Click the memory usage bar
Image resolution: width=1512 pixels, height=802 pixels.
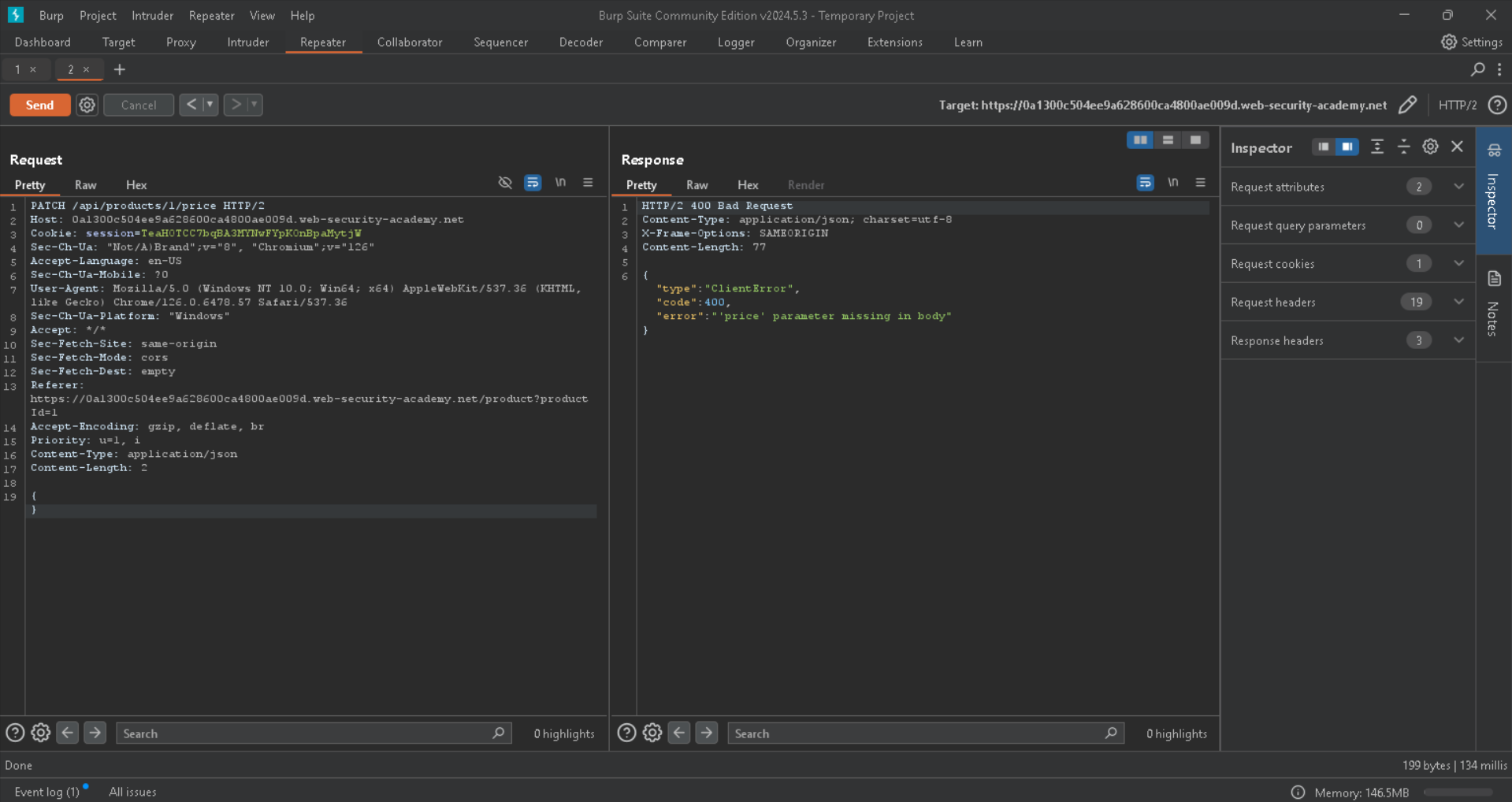(1457, 793)
